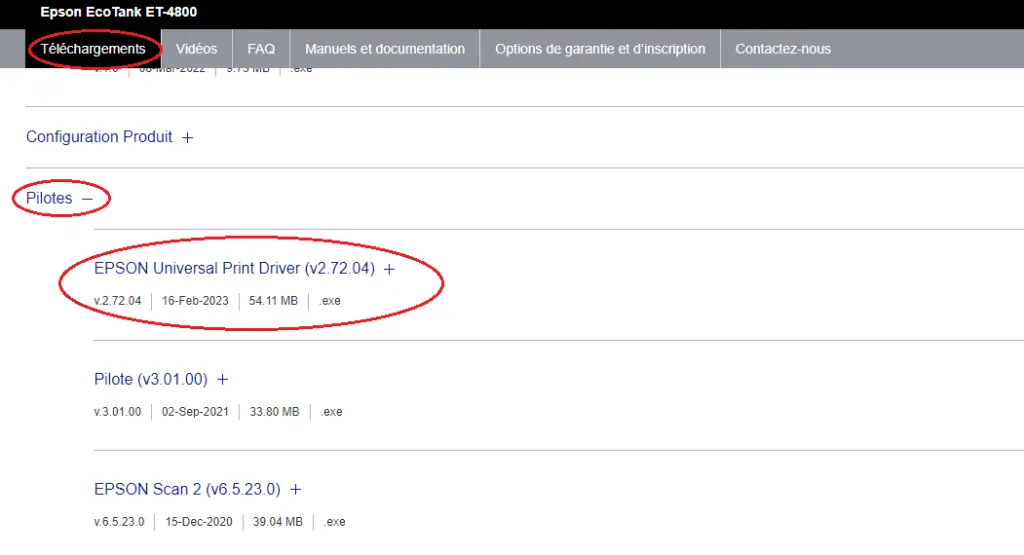Click file size 33.80 MB

click(274, 412)
